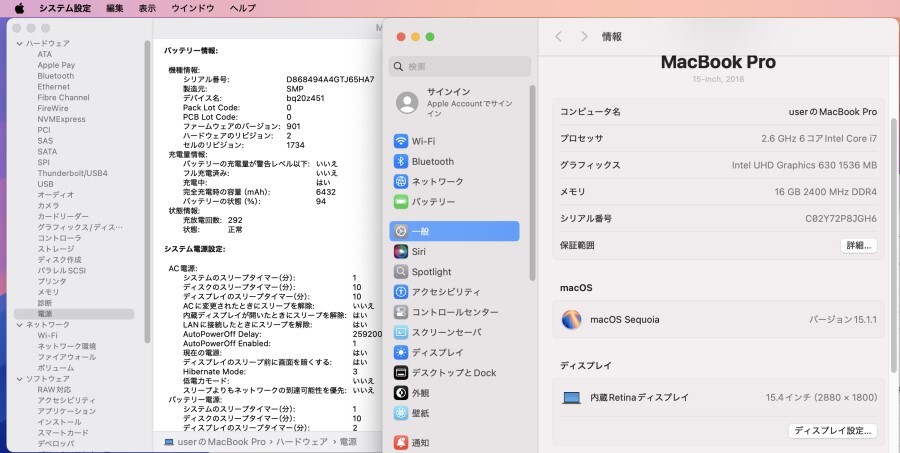Open the 編集 menu
Screen dimensions: 900x453
tap(115, 8)
